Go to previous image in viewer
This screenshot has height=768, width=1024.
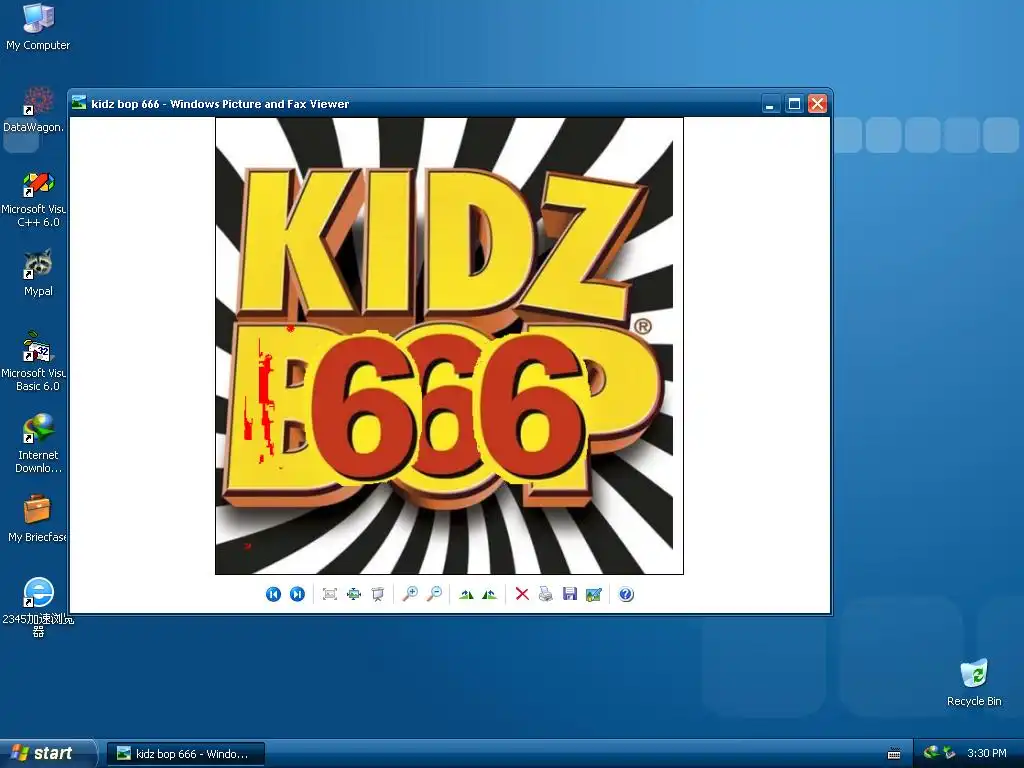point(273,594)
